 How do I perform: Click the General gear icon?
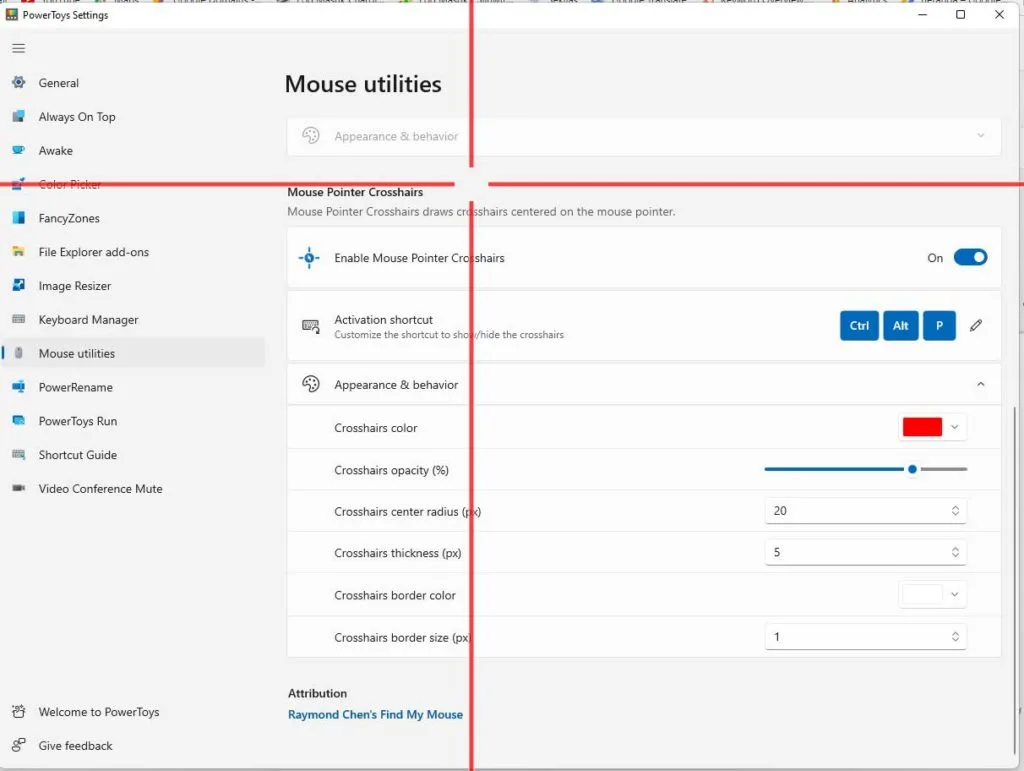pos(18,82)
